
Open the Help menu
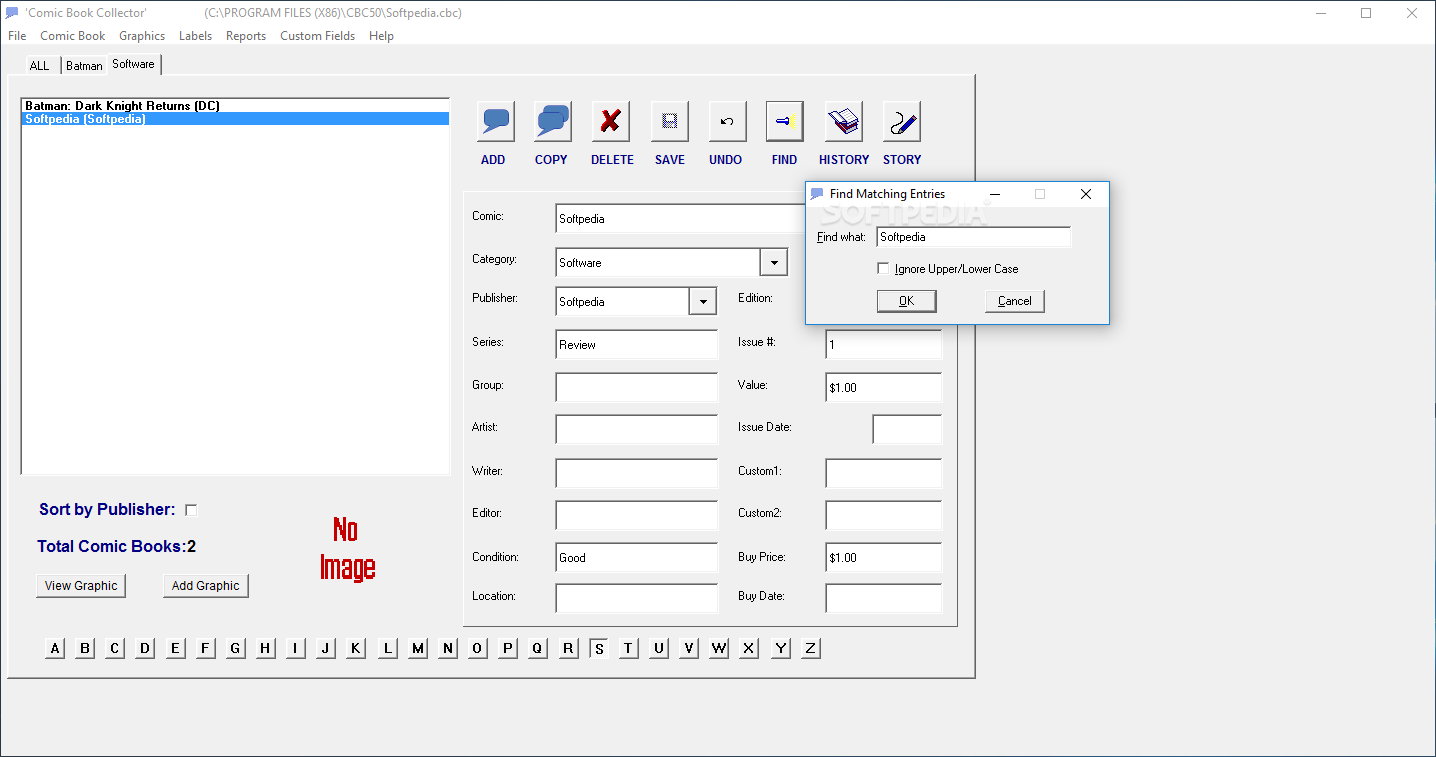pyautogui.click(x=381, y=36)
